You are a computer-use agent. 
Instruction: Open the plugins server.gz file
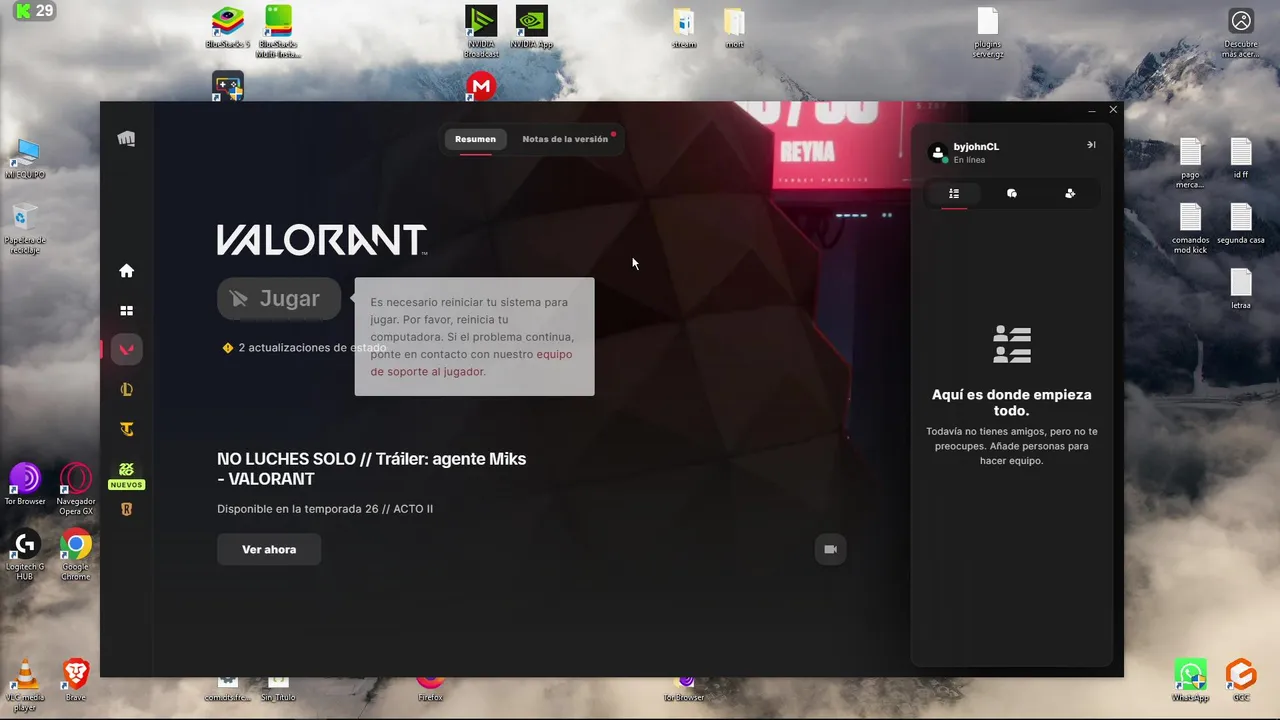987,31
